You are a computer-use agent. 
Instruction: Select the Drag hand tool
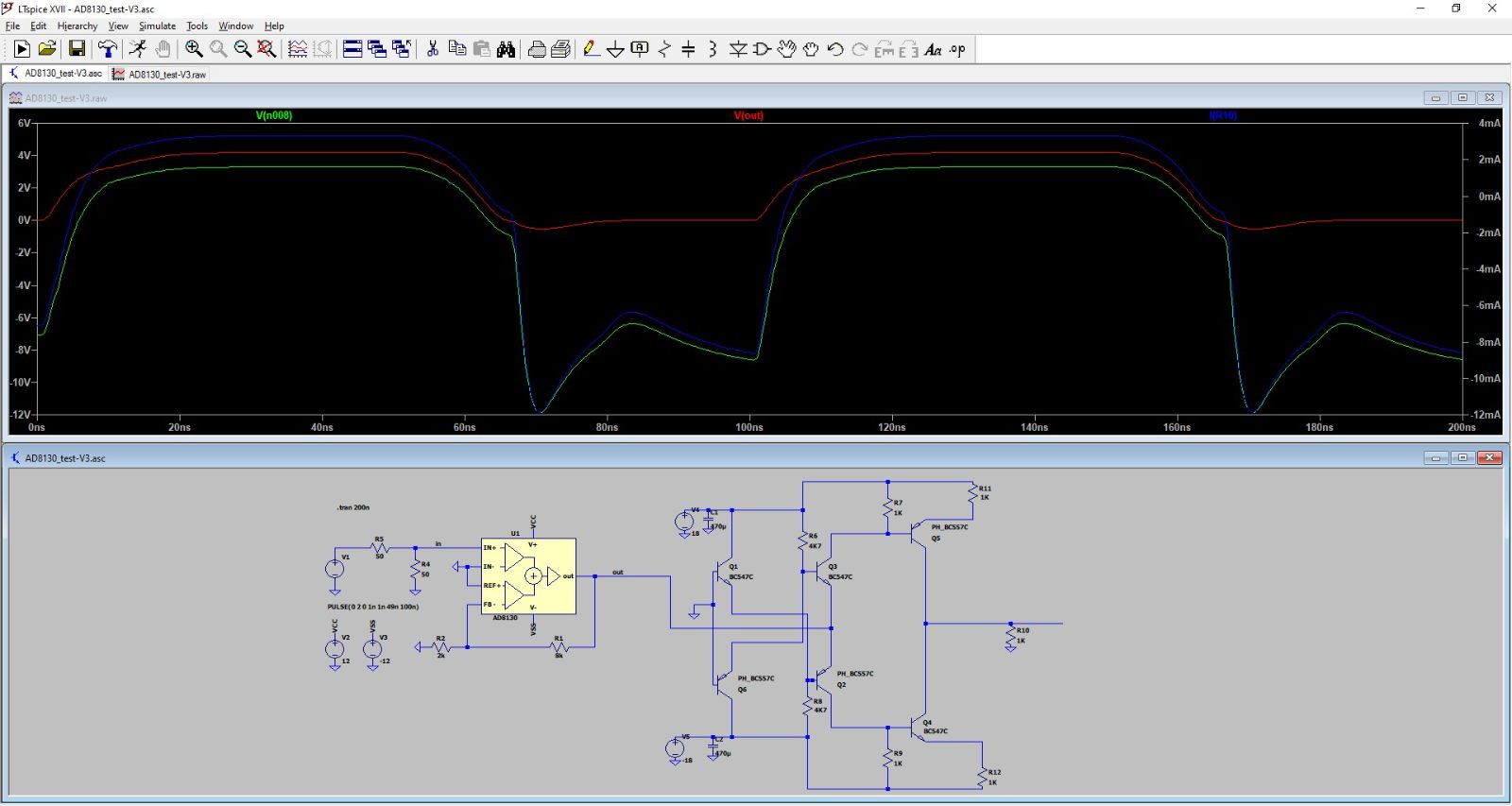[x=811, y=49]
